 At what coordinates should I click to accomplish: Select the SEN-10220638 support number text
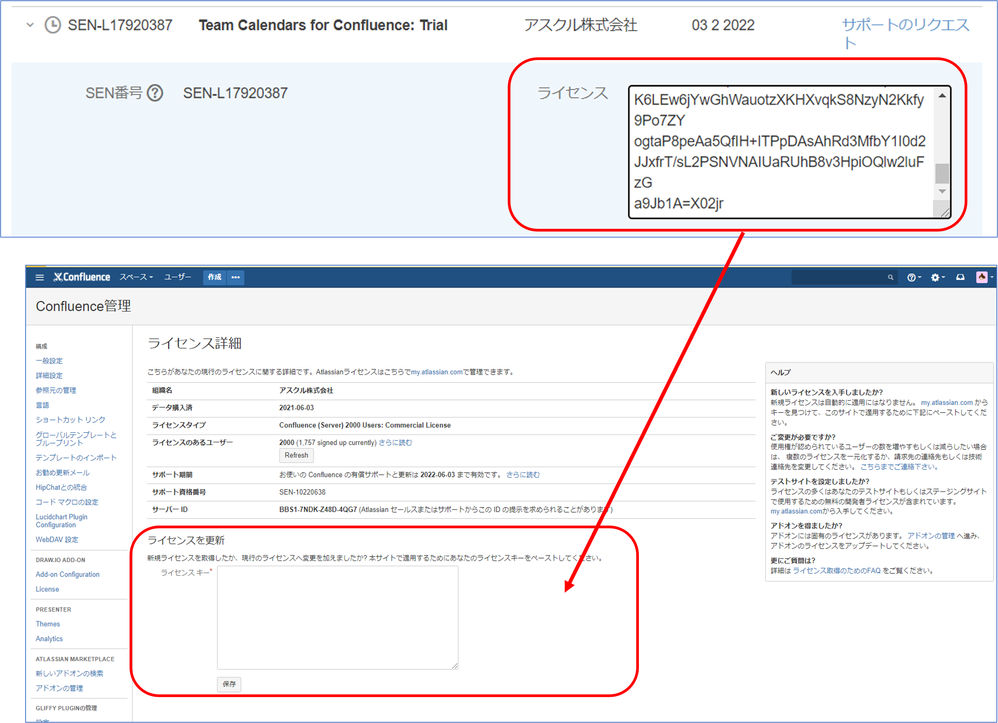[x=302, y=492]
